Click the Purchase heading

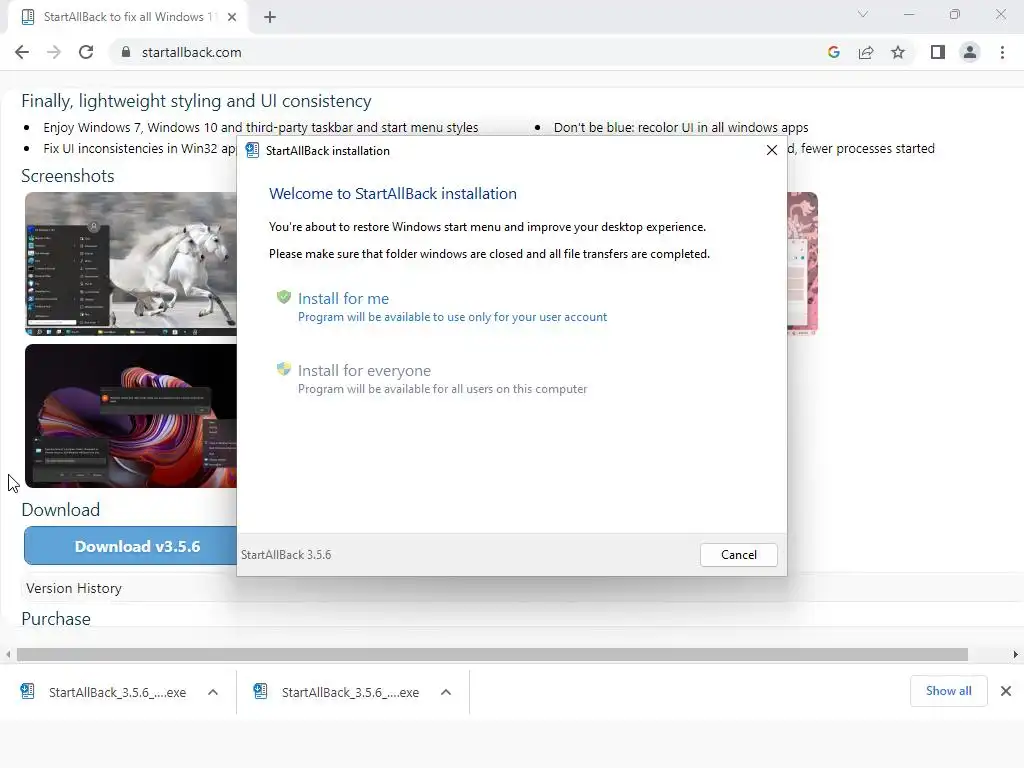[x=56, y=618]
